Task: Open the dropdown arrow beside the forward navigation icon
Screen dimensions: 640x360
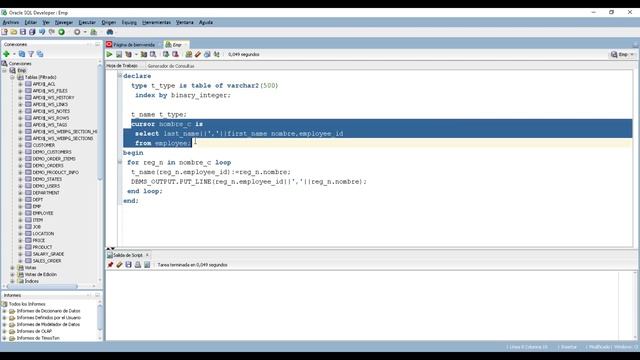Action: click(85, 32)
